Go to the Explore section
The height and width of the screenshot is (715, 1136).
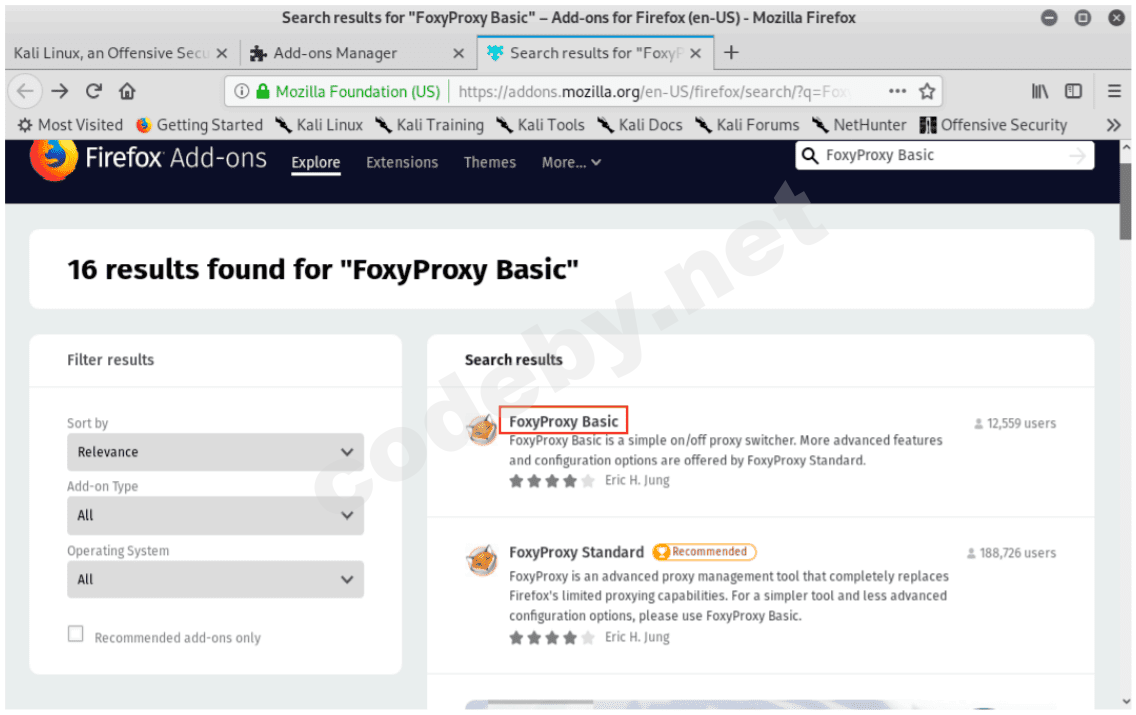pos(315,163)
